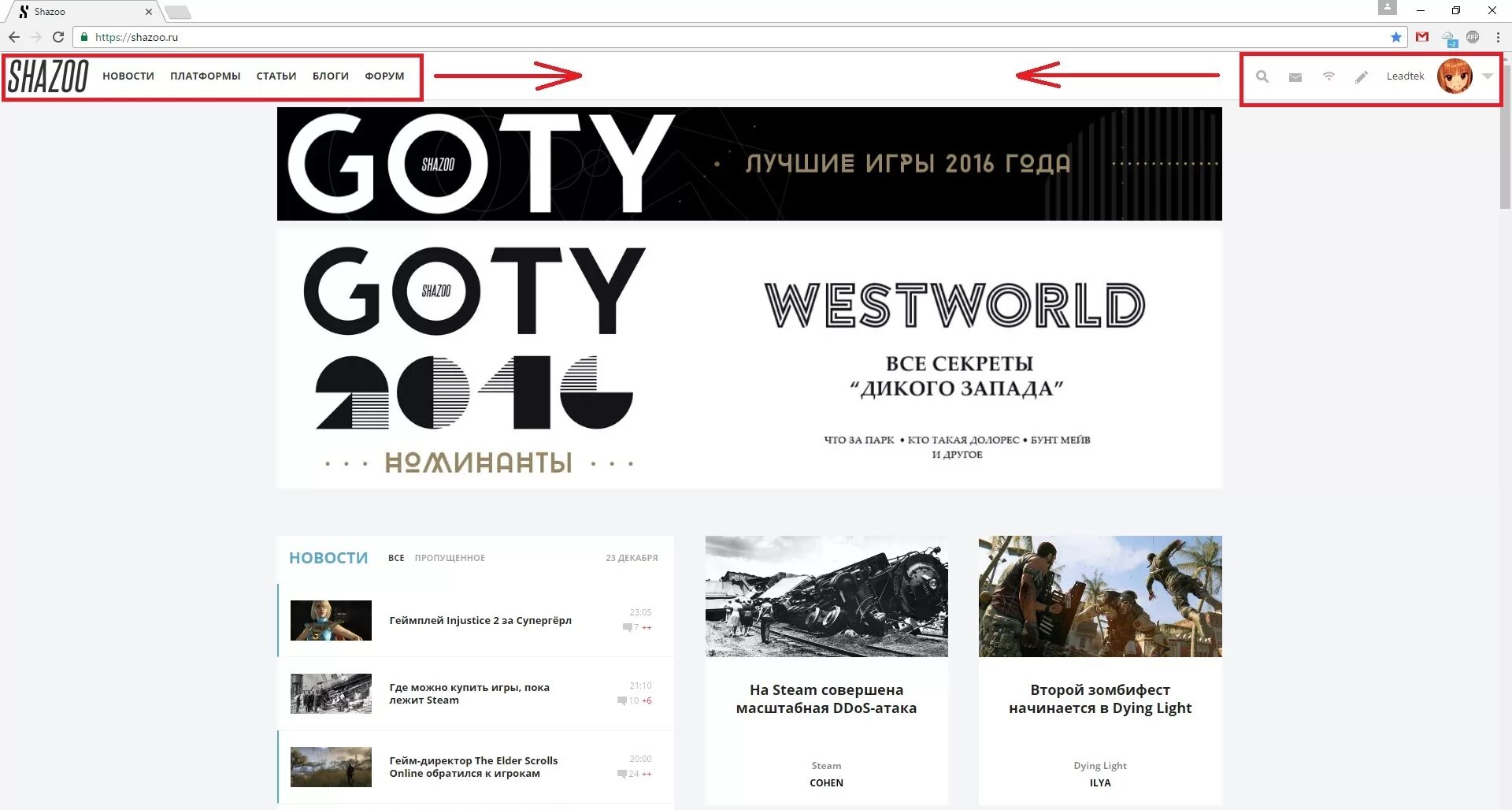Open article На Steam совершена масштабная DDoS-атака
This screenshot has width=1512, height=810.
point(826,699)
